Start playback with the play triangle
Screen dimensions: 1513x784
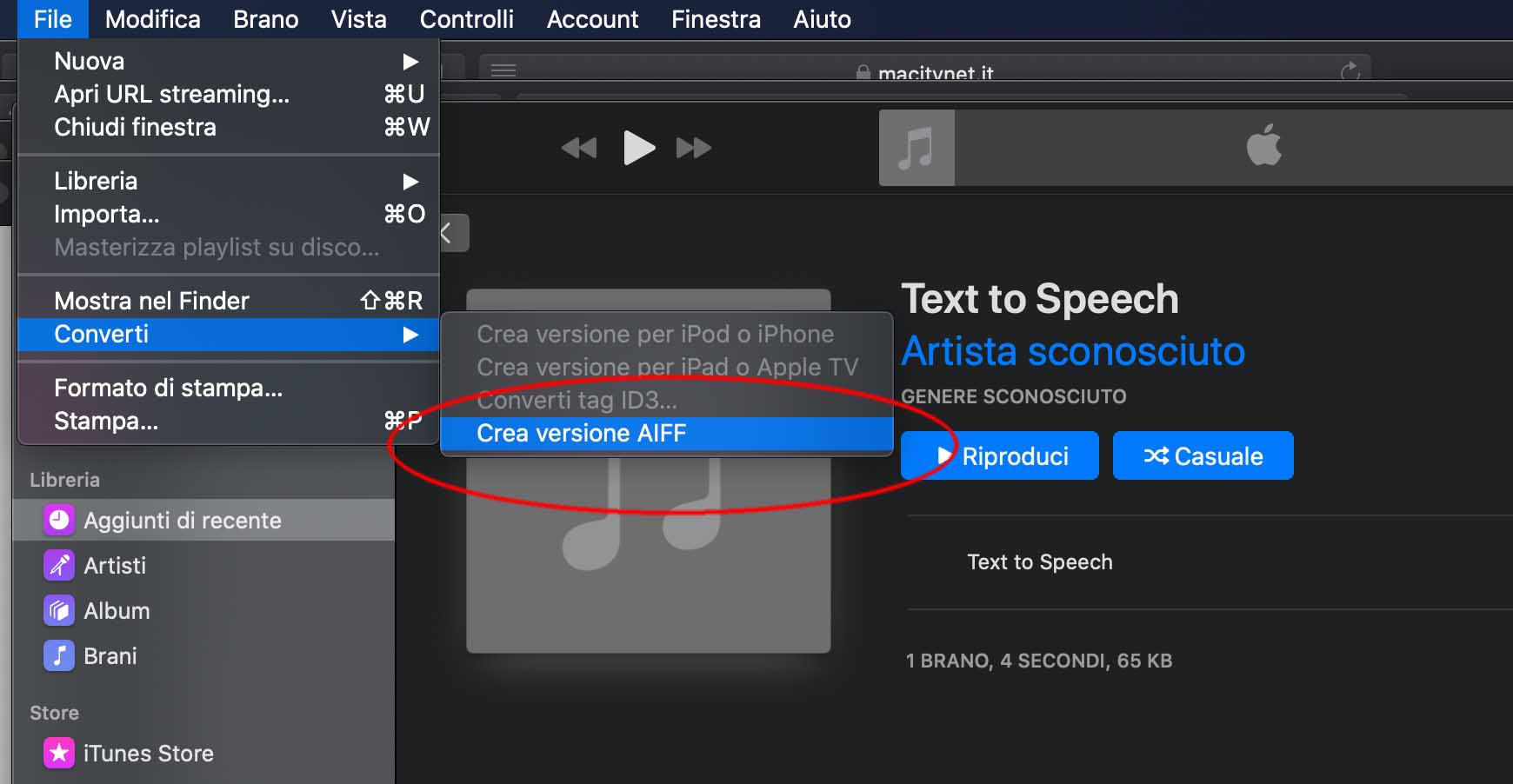[x=639, y=148]
